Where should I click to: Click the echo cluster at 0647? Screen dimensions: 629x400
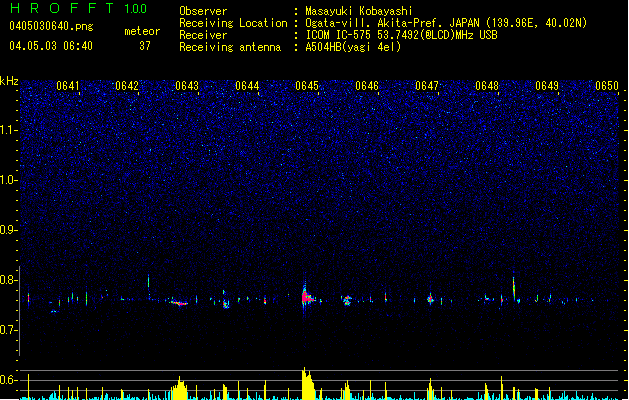pos(430,298)
